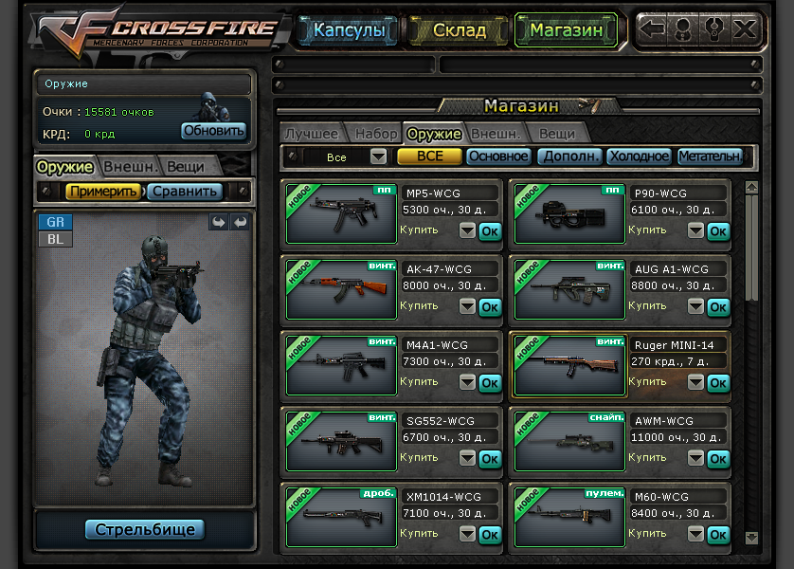Open the Все filter dropdown
This screenshot has width=794, height=569.
coord(378,156)
